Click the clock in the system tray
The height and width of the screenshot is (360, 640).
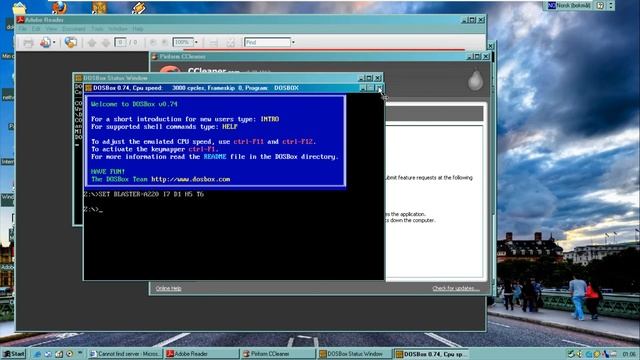click(x=629, y=354)
